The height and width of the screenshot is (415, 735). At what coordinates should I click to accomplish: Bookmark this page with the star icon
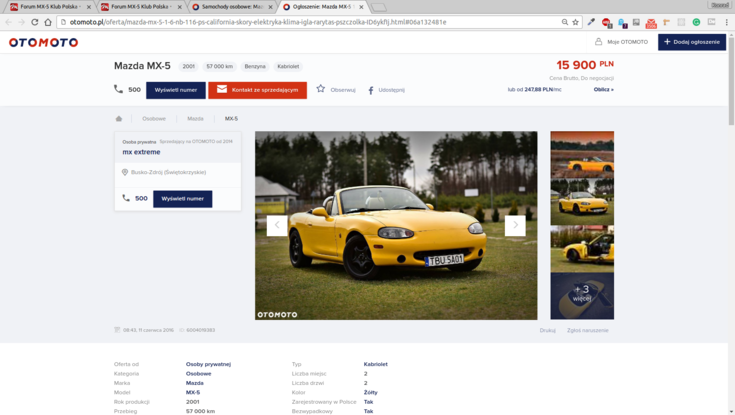575,22
